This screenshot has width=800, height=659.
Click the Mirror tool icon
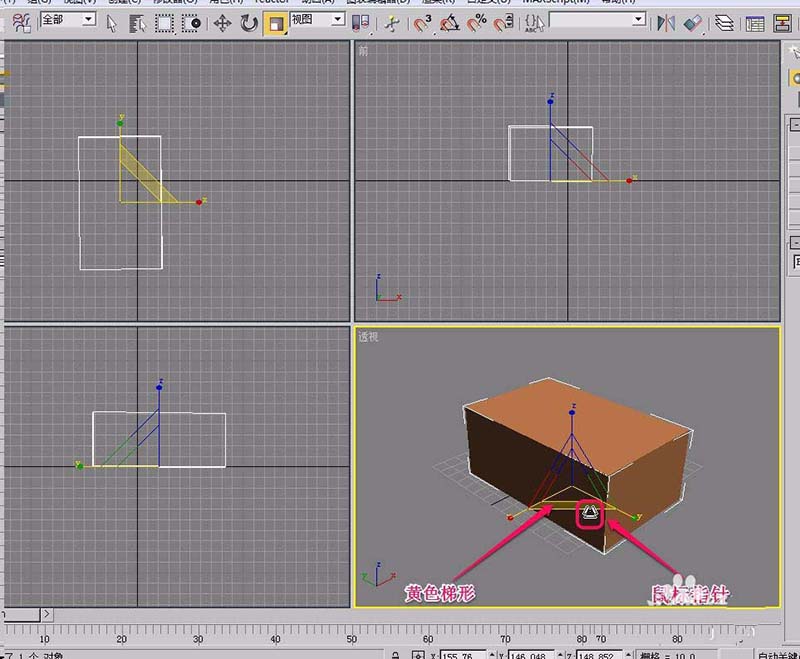(666, 22)
